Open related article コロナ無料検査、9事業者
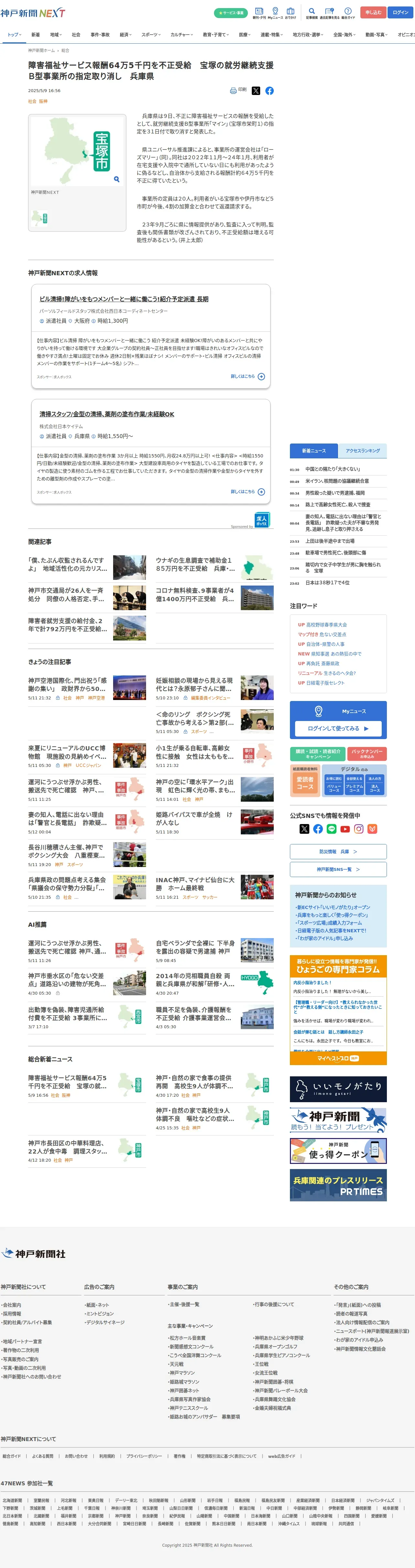This screenshot has height=1568, width=415. (195, 595)
